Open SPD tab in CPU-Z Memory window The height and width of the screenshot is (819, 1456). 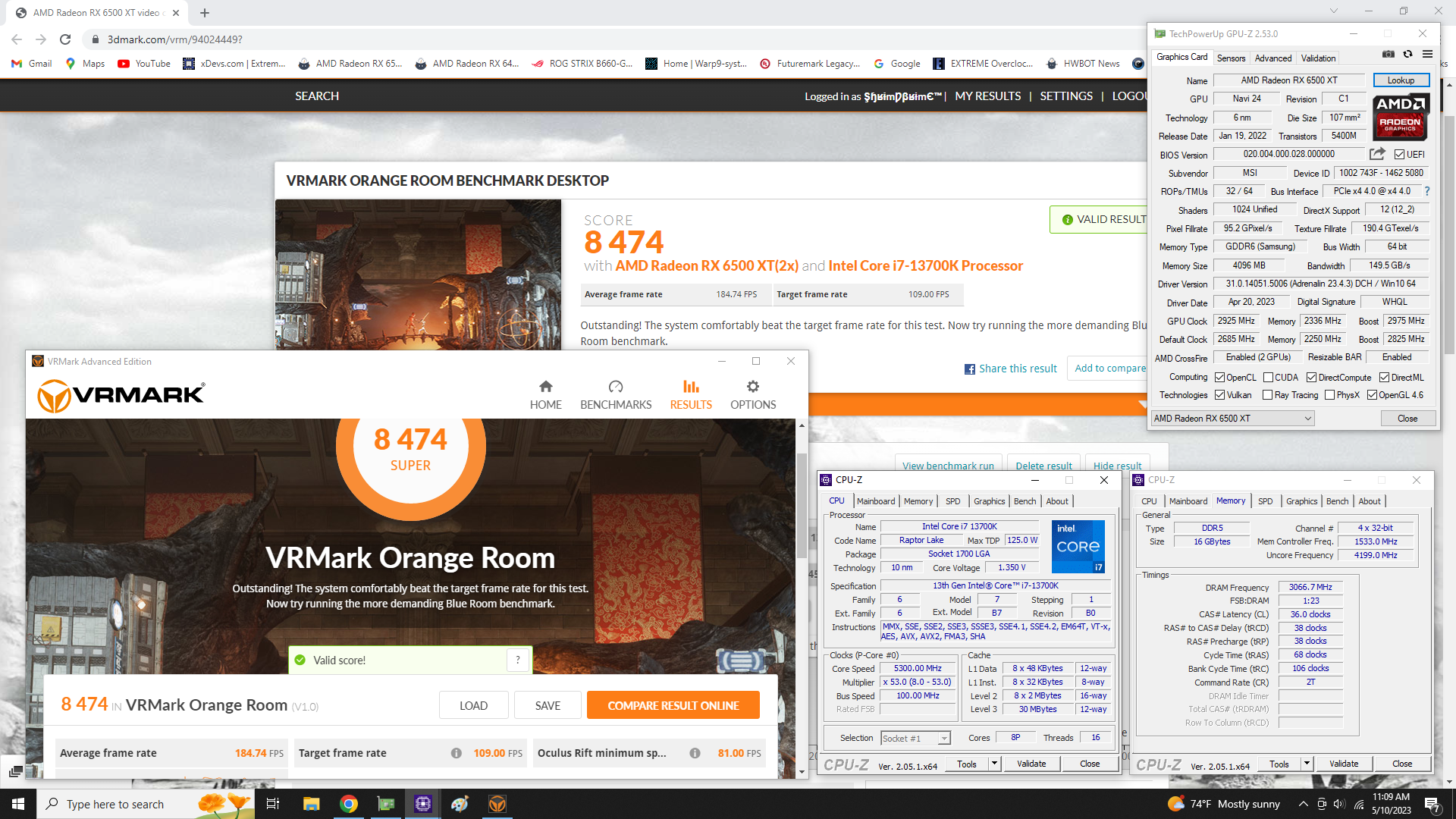(x=1266, y=501)
